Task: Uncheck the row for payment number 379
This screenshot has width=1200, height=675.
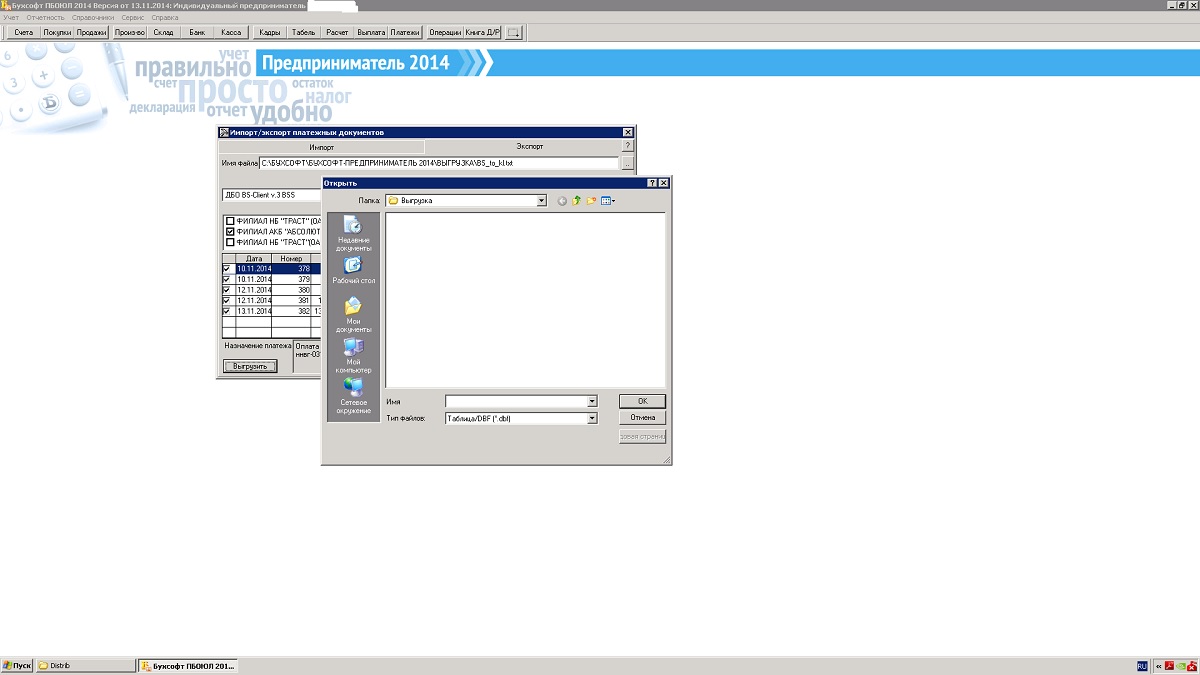Action: coord(227,280)
